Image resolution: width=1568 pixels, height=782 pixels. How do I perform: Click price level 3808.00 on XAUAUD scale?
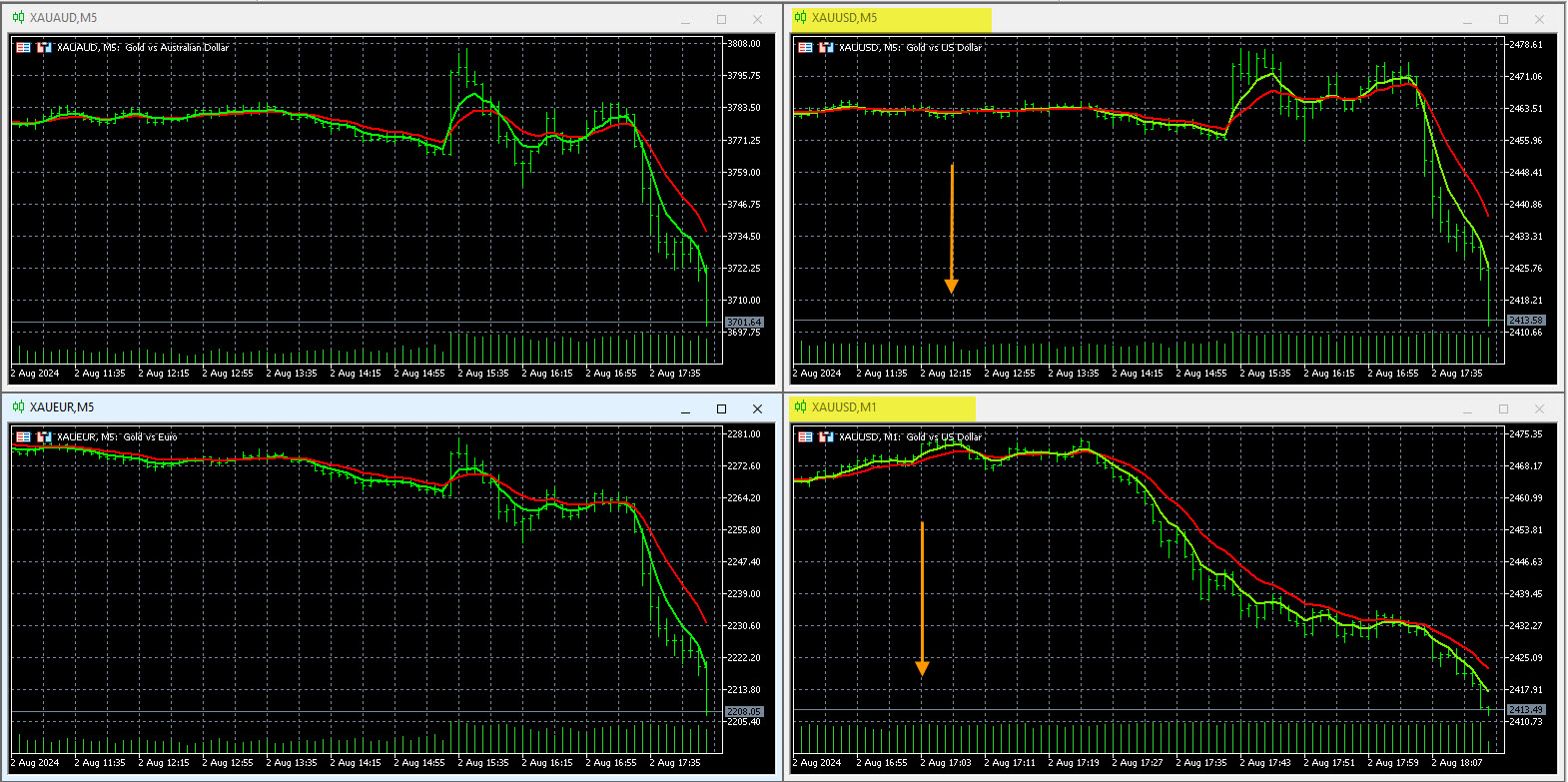(744, 43)
